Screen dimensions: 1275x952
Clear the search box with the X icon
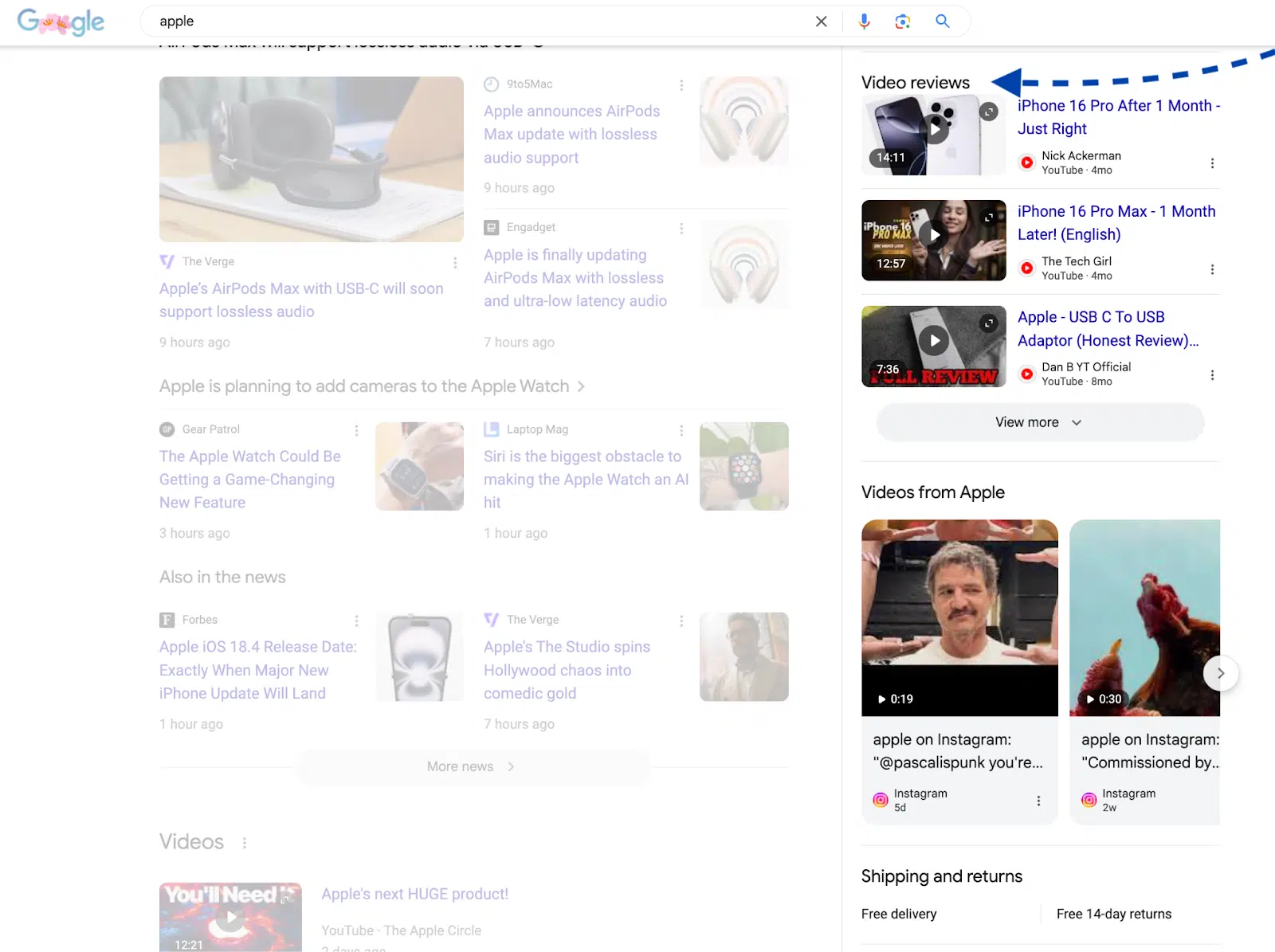[x=822, y=22]
